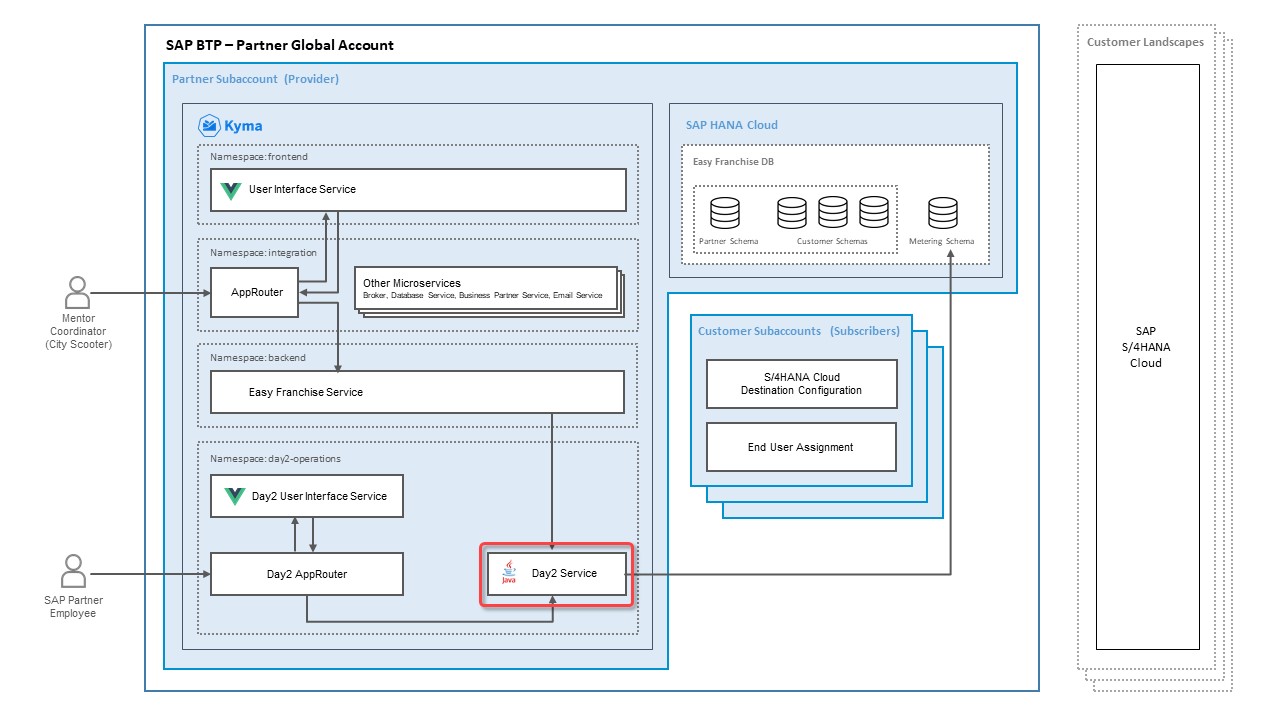Click the Customer Schemas caption
This screenshot has height=720, width=1280.
pyautogui.click(x=832, y=241)
